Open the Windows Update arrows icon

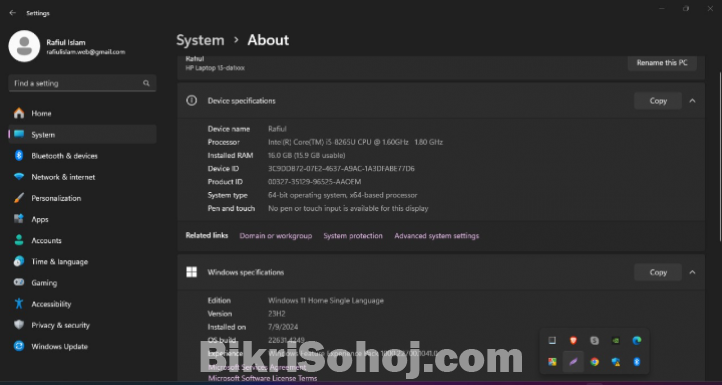click(19, 346)
